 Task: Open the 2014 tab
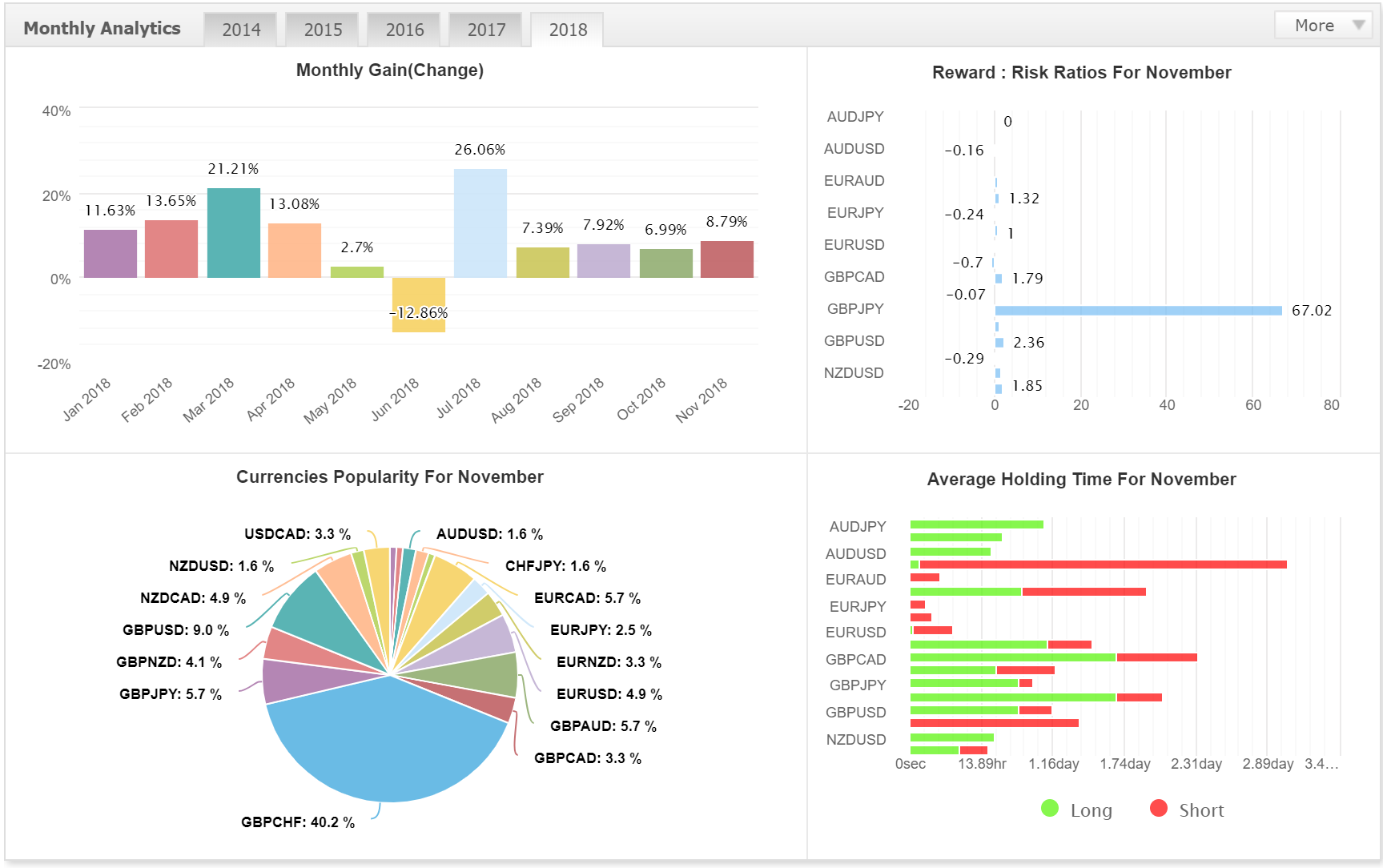241,30
